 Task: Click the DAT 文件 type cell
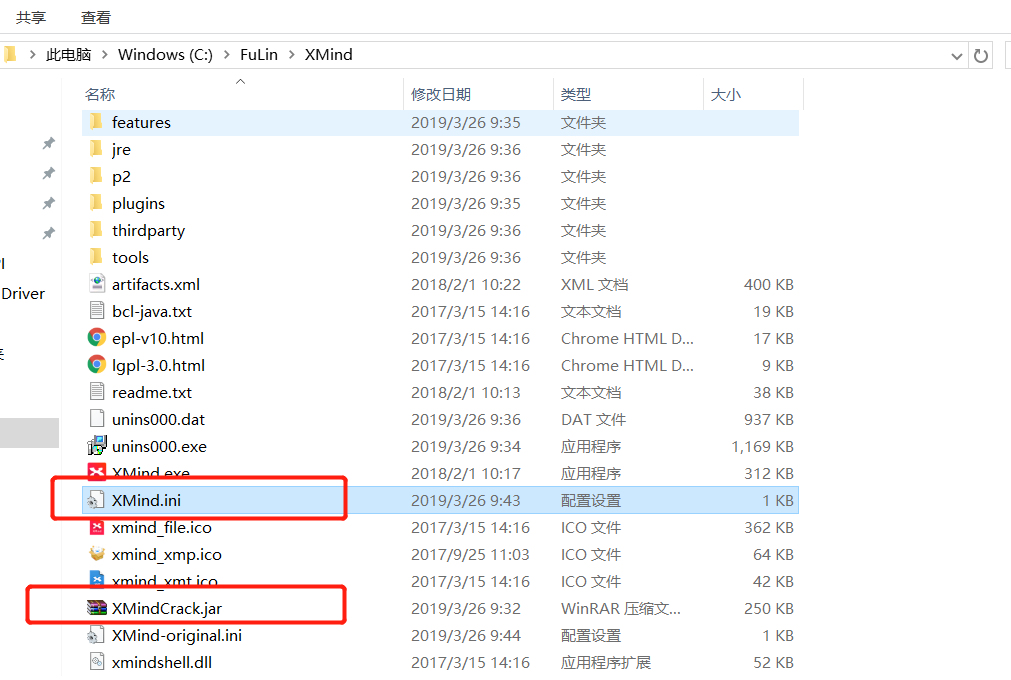coord(593,420)
